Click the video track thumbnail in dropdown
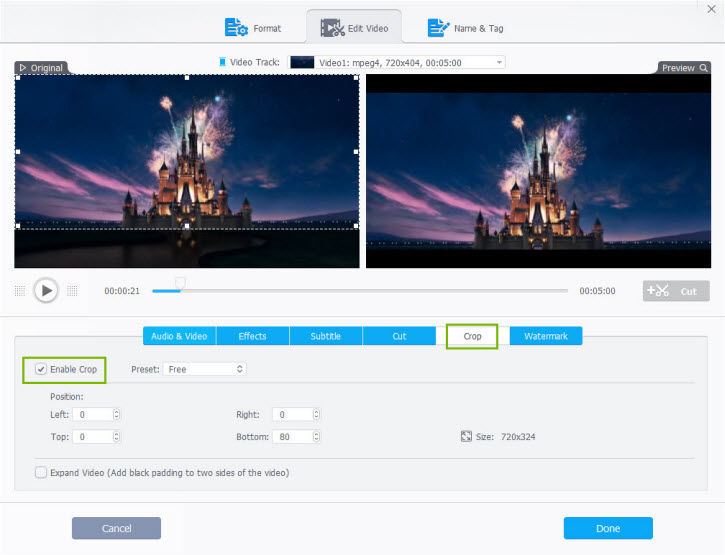 pyautogui.click(x=302, y=62)
